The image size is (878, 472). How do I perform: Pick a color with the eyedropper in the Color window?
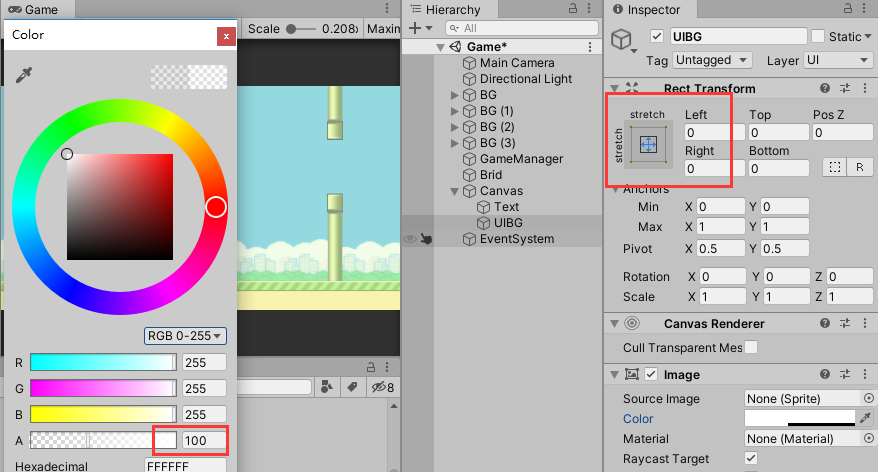click(x=24, y=74)
